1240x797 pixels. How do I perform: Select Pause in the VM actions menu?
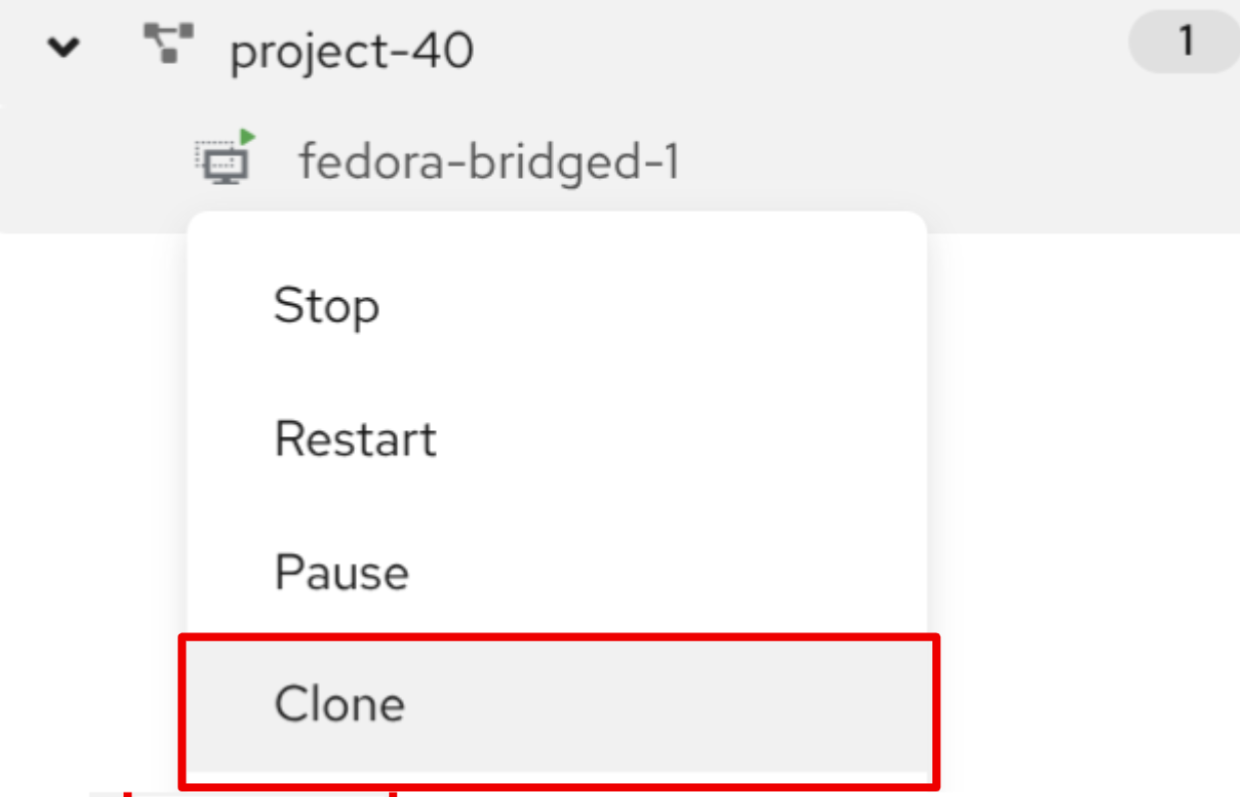tap(341, 572)
